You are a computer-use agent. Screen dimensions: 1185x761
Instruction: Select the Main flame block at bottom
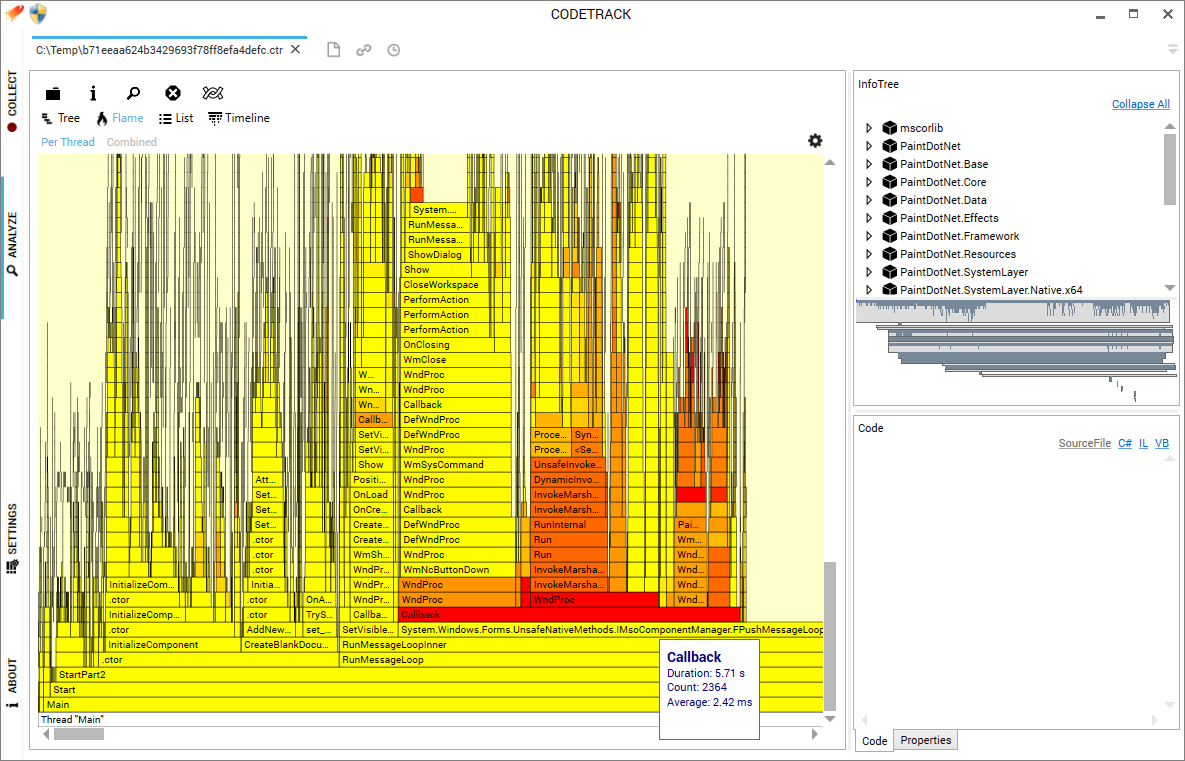(x=433, y=705)
